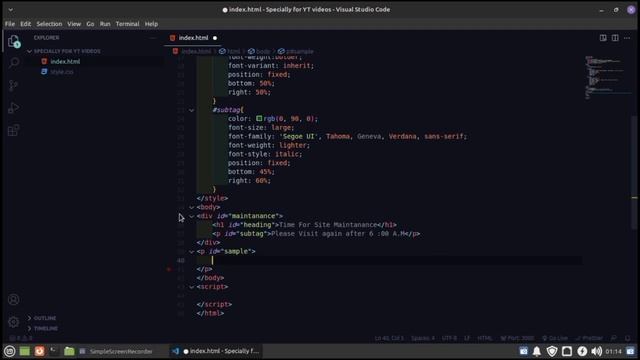Image resolution: width=640 pixels, height=360 pixels.
Task: Select style.css in the Explorer tree
Action: click(62, 72)
